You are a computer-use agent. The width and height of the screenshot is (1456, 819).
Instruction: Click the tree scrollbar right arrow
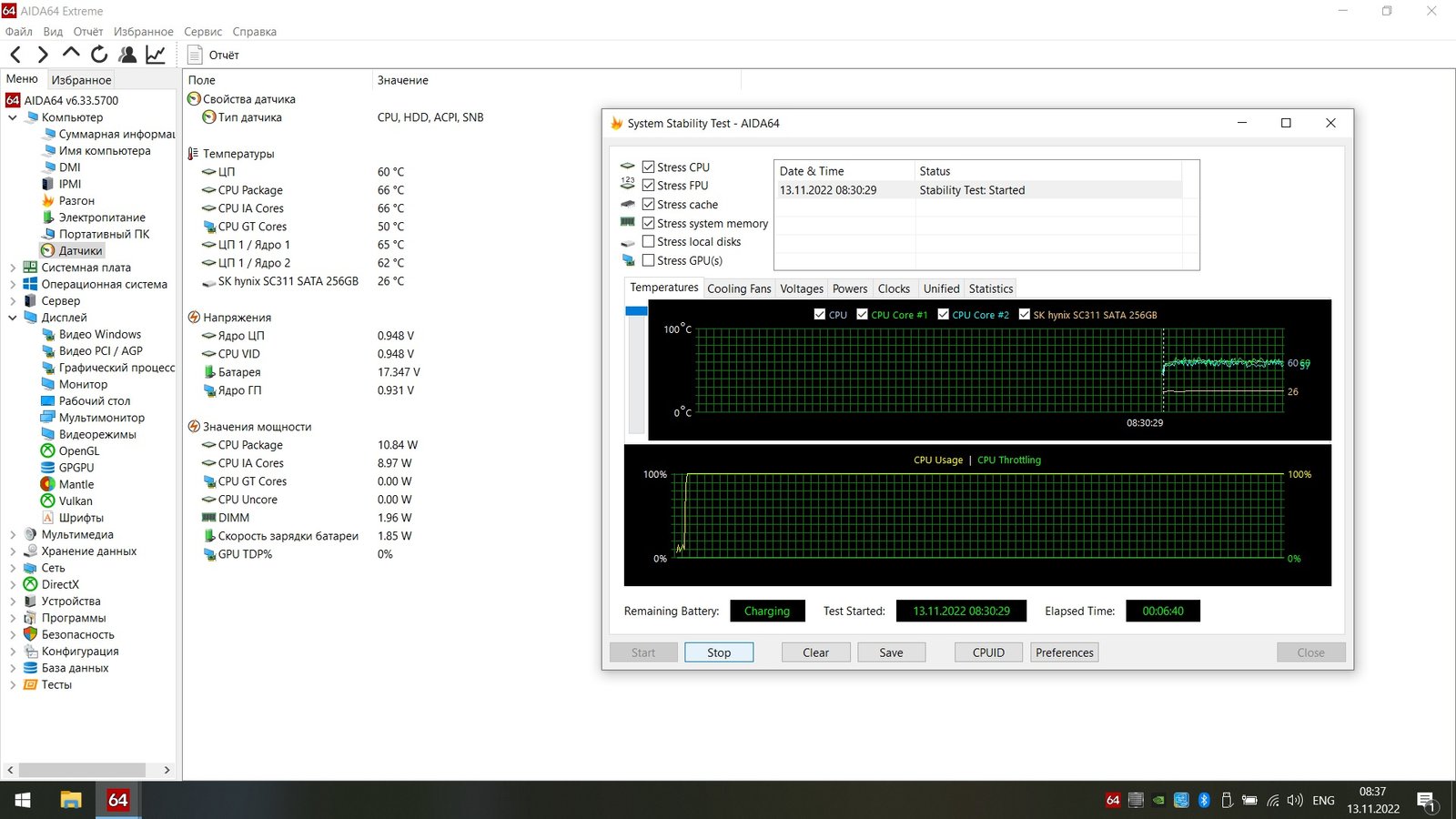pyautogui.click(x=167, y=770)
